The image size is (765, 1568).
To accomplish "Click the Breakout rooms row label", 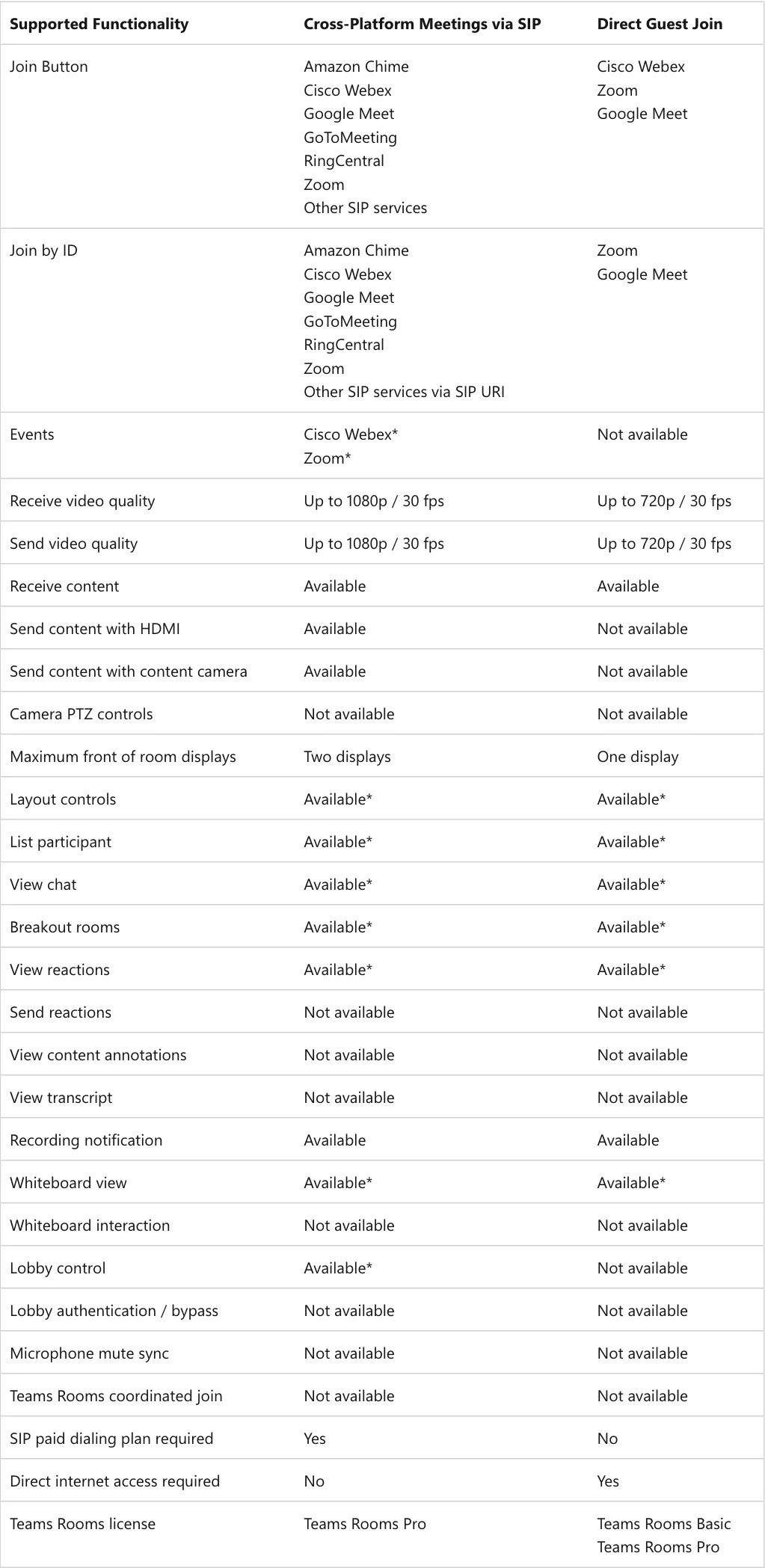I will pyautogui.click(x=65, y=927).
